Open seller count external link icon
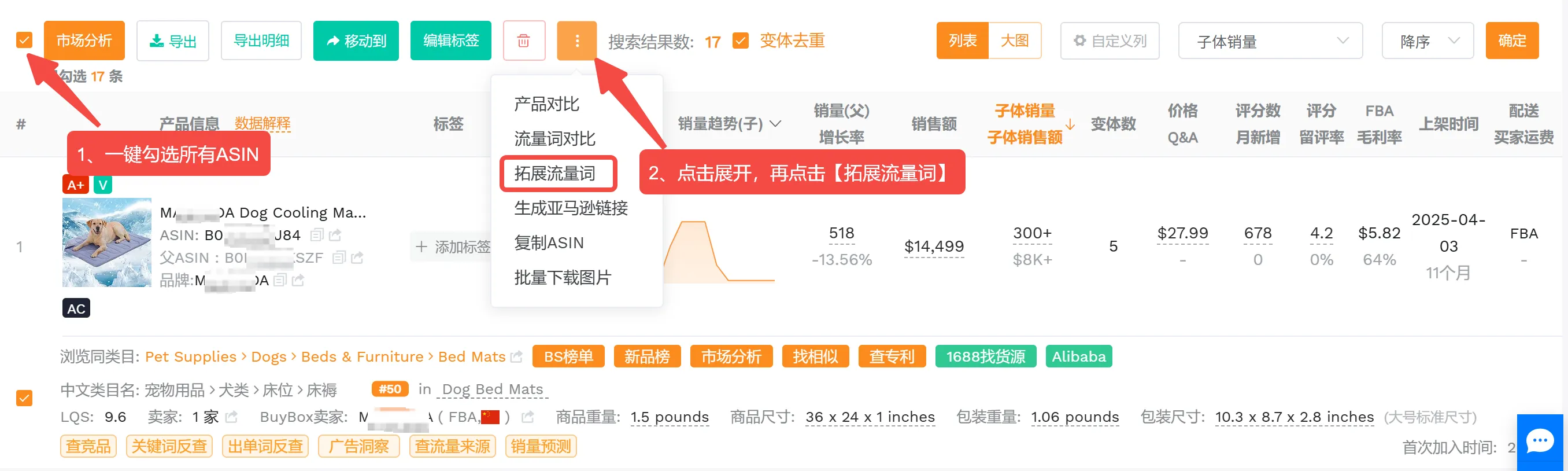1568x471 pixels. coord(231,417)
